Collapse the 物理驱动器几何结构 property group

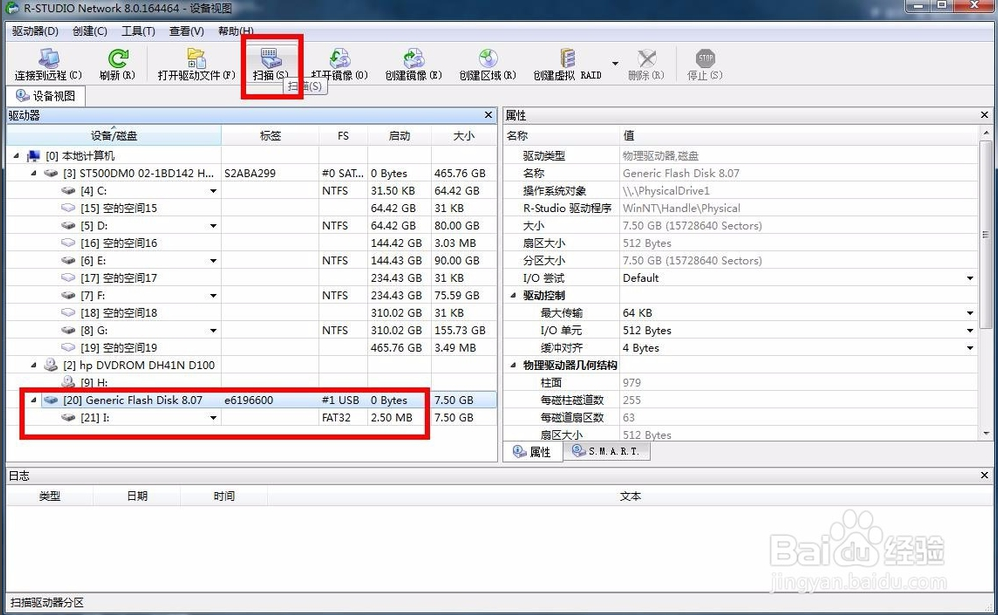513,365
